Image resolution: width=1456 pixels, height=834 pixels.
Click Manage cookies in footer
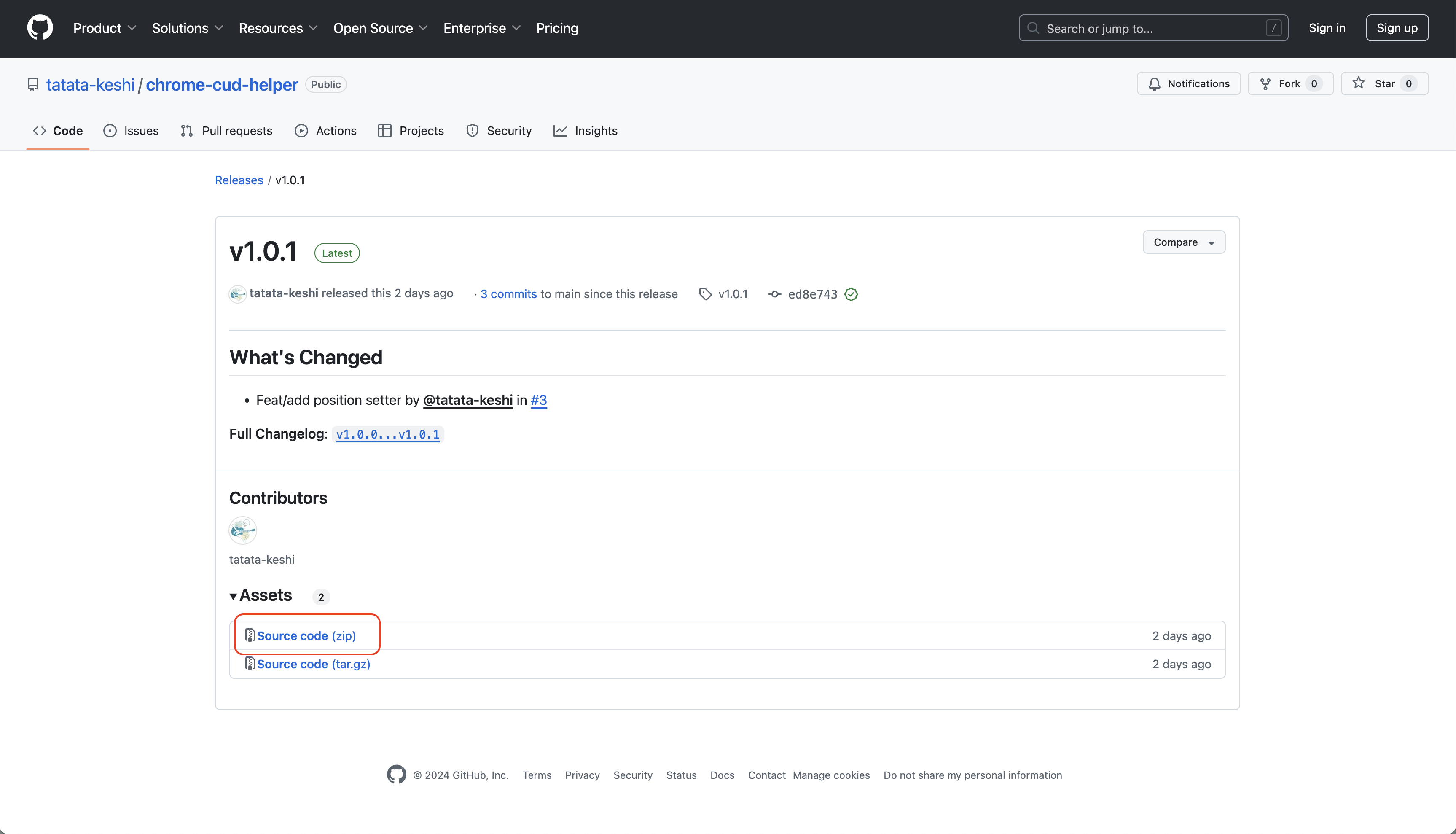pyautogui.click(x=831, y=775)
